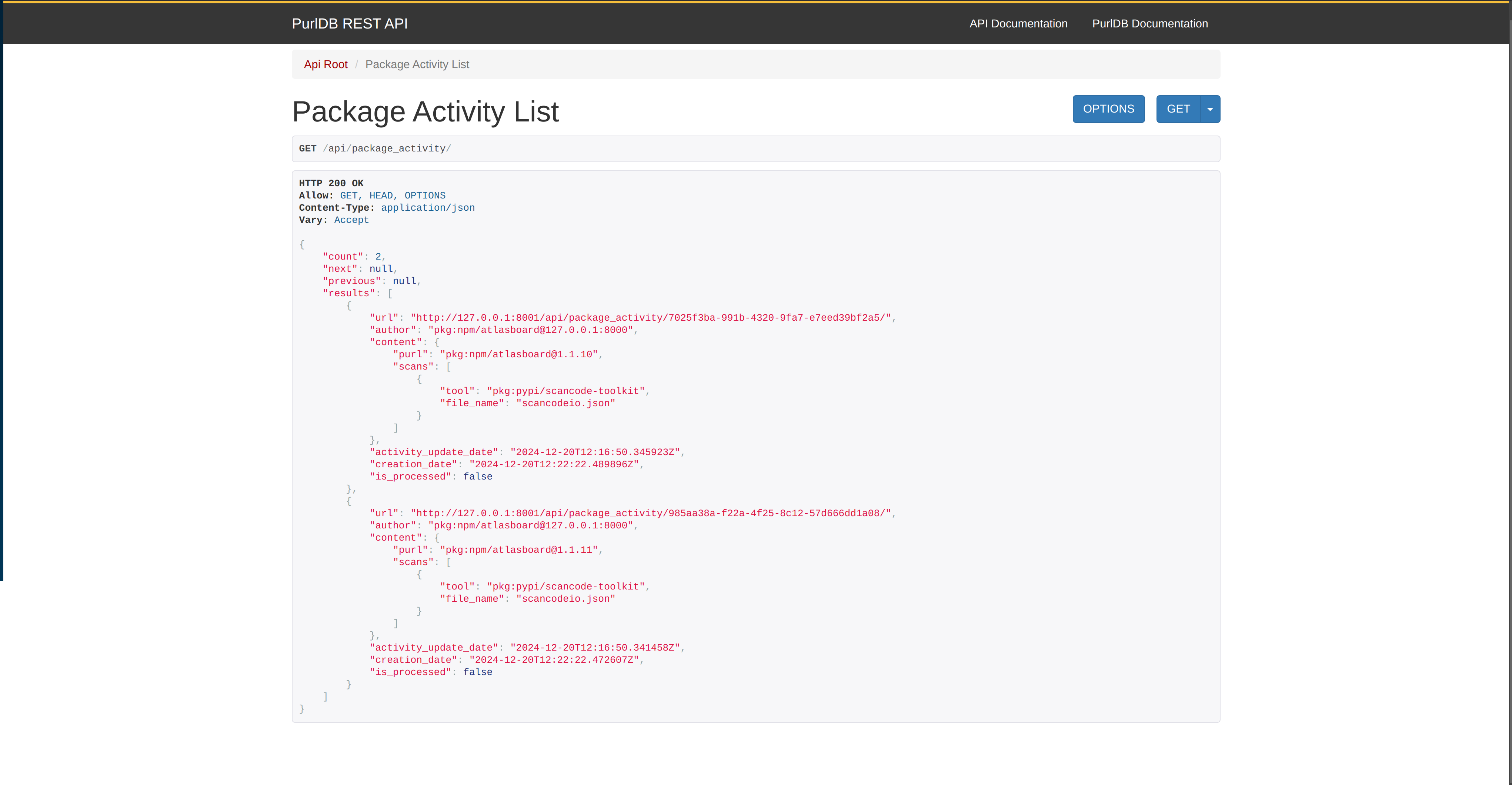
Task: Click the Package Activity List page heading
Action: [x=425, y=111]
